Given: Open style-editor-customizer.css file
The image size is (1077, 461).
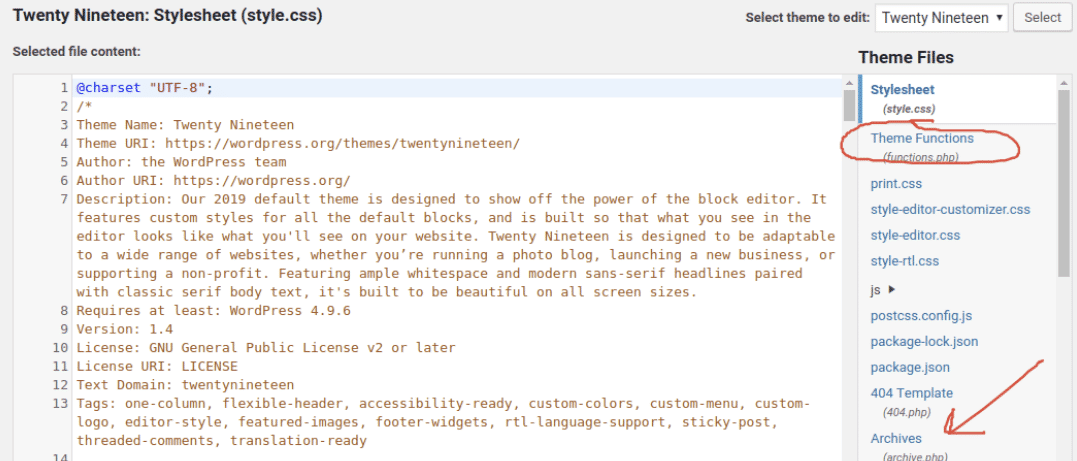Looking at the screenshot, I should click(950, 210).
